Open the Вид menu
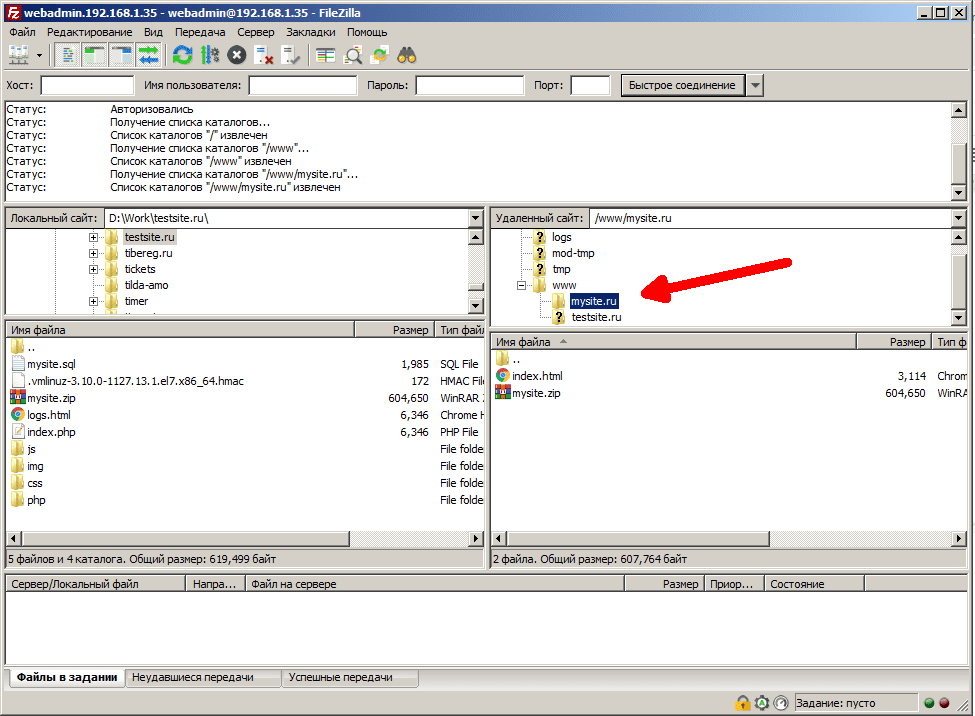975x716 pixels. [x=153, y=32]
